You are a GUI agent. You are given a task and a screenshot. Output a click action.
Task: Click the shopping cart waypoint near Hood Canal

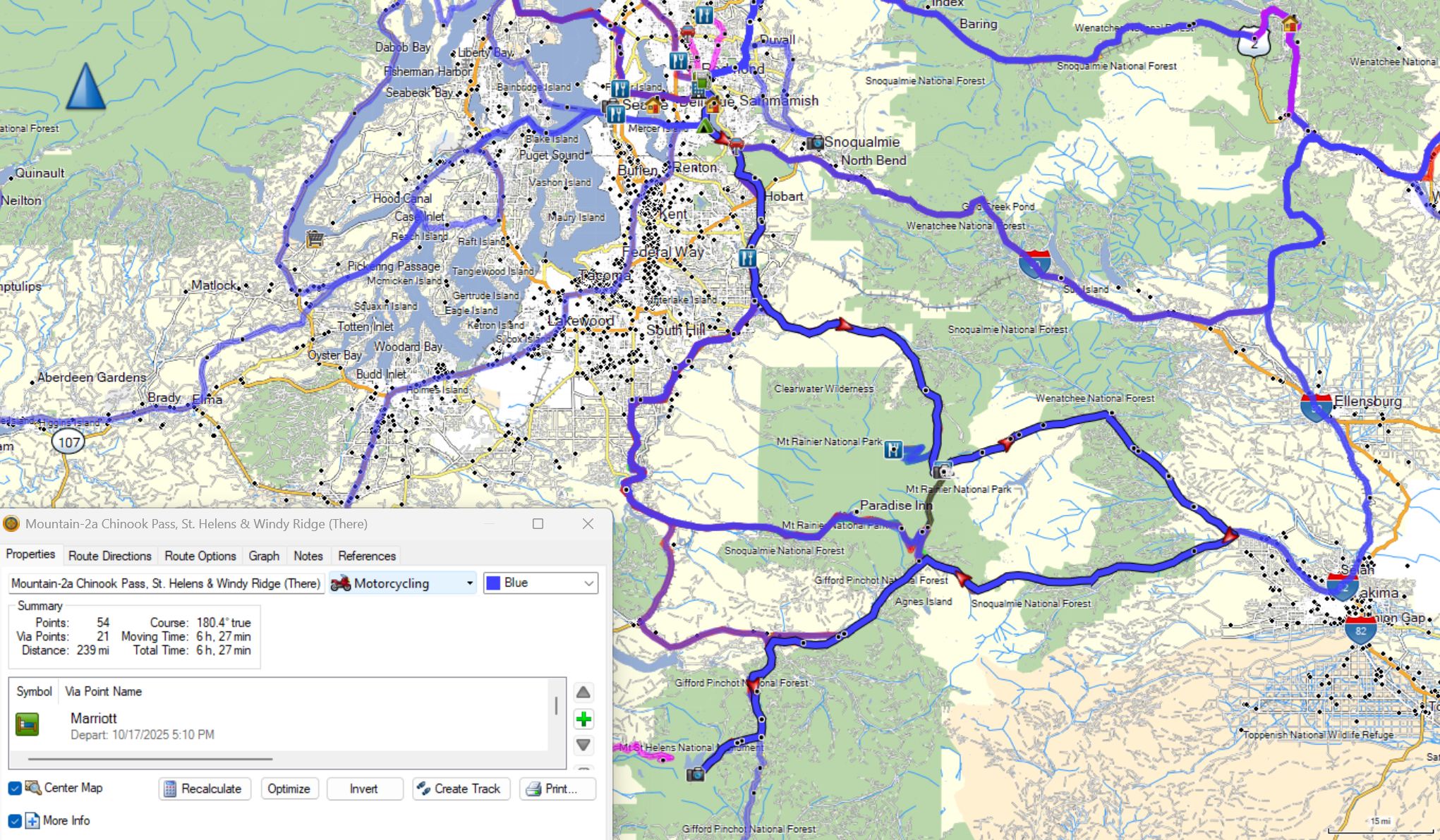(x=315, y=239)
